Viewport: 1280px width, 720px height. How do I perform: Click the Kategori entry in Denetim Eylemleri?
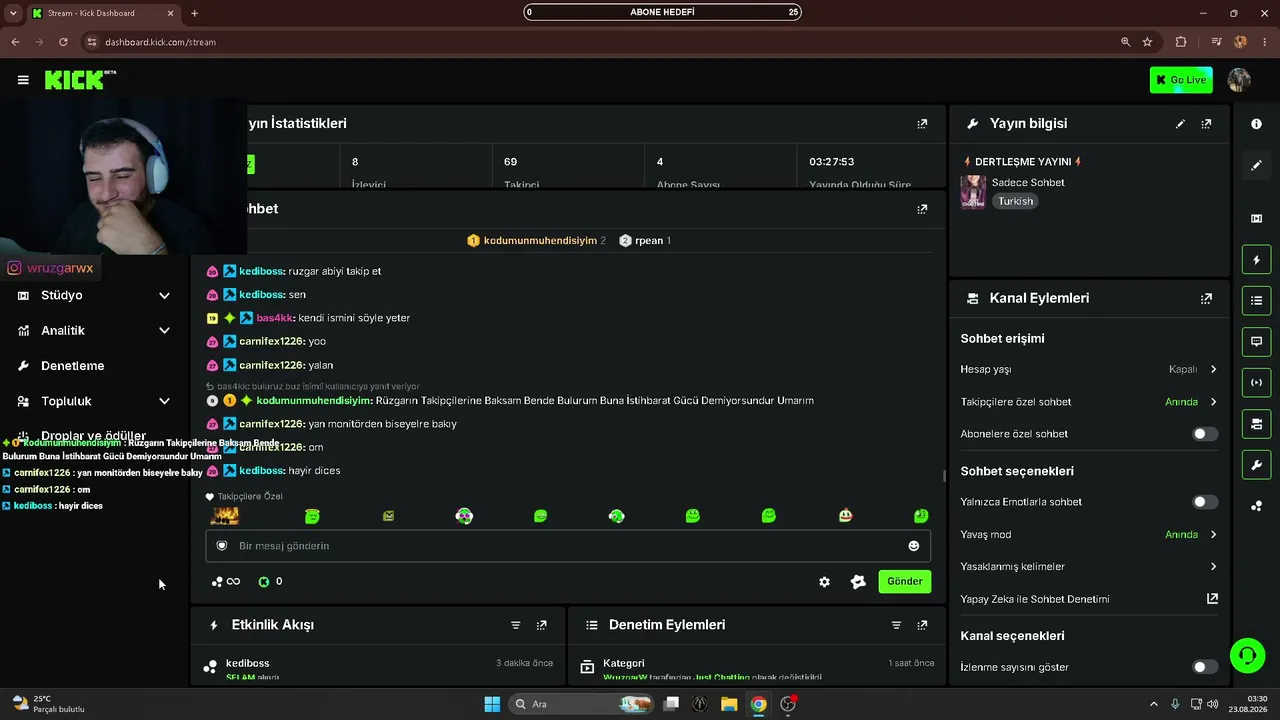pos(624,664)
